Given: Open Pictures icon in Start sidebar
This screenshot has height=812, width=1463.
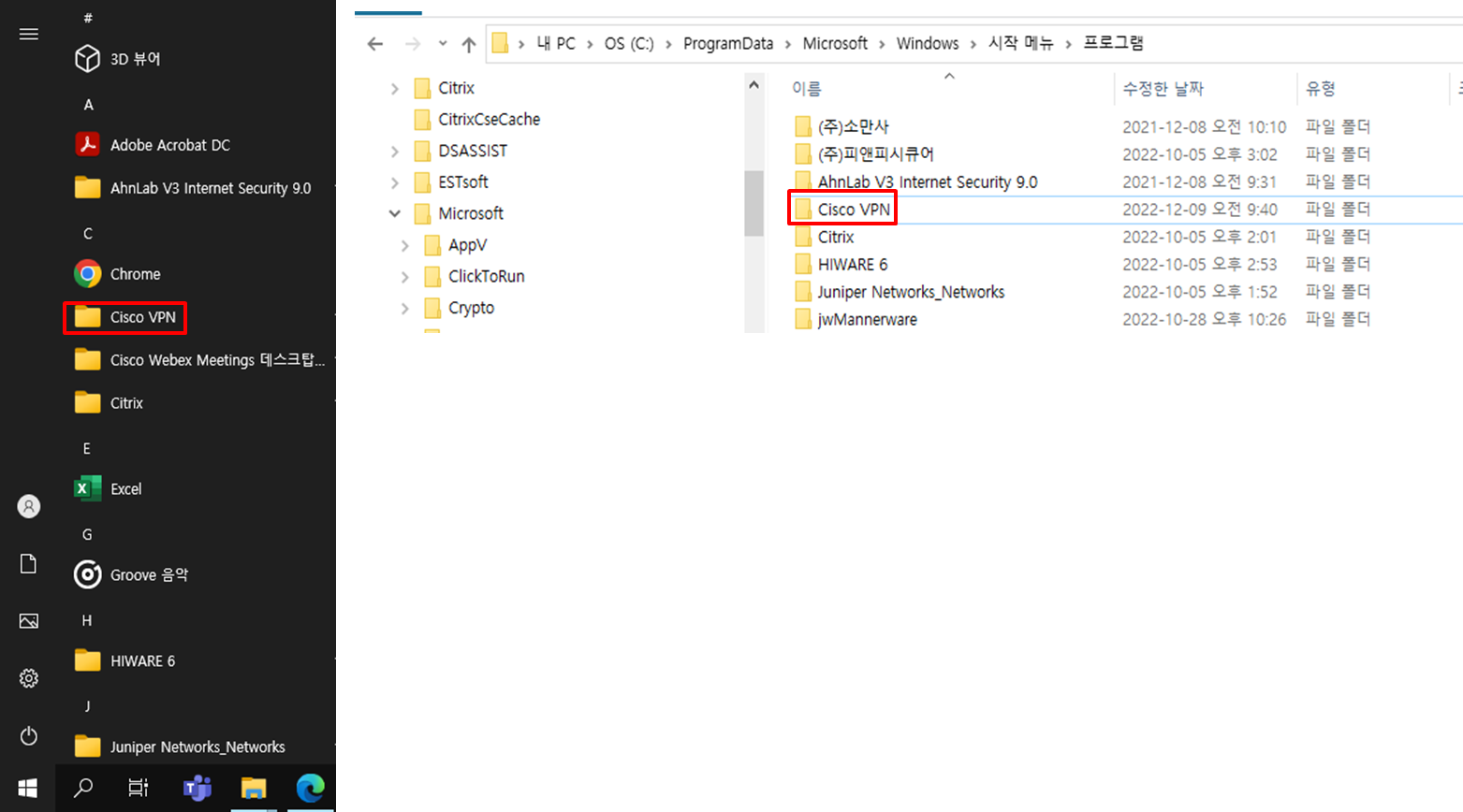Looking at the screenshot, I should (x=29, y=621).
